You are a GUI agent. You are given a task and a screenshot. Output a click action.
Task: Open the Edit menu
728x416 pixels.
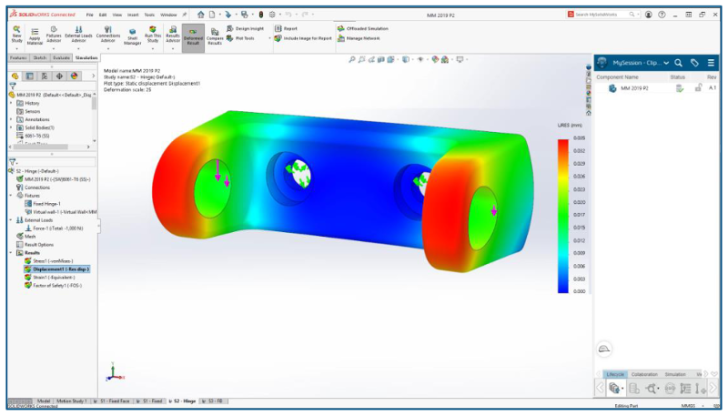click(x=103, y=15)
